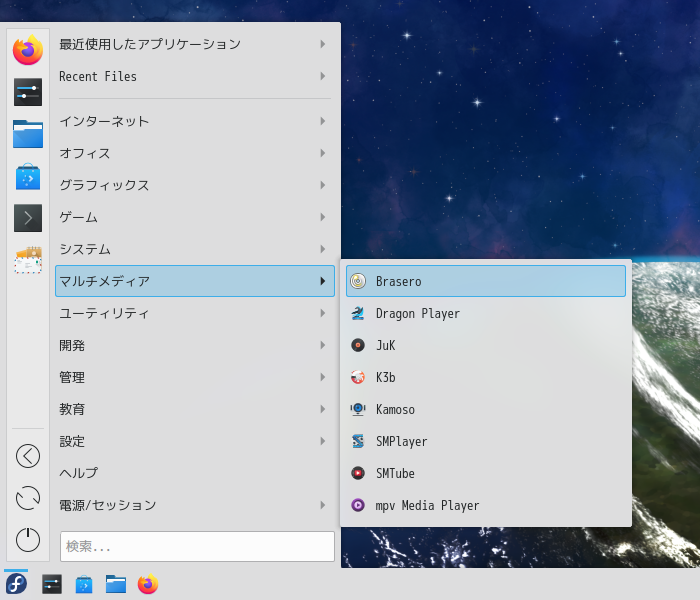Open the 設定 category

coord(195,441)
